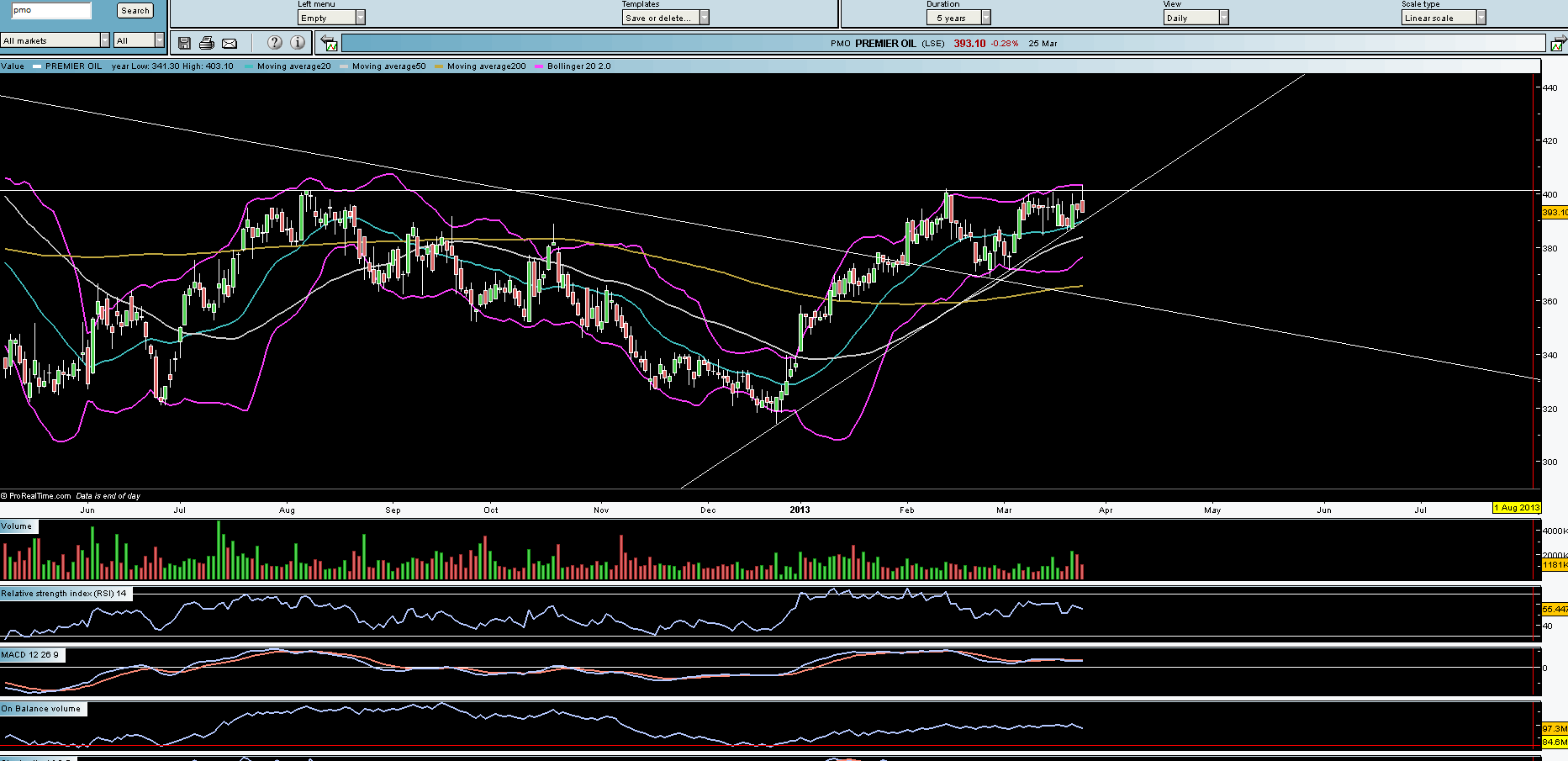Click the Volume panel label
Viewport: 1568px width, 761px height.
pyautogui.click(x=17, y=526)
